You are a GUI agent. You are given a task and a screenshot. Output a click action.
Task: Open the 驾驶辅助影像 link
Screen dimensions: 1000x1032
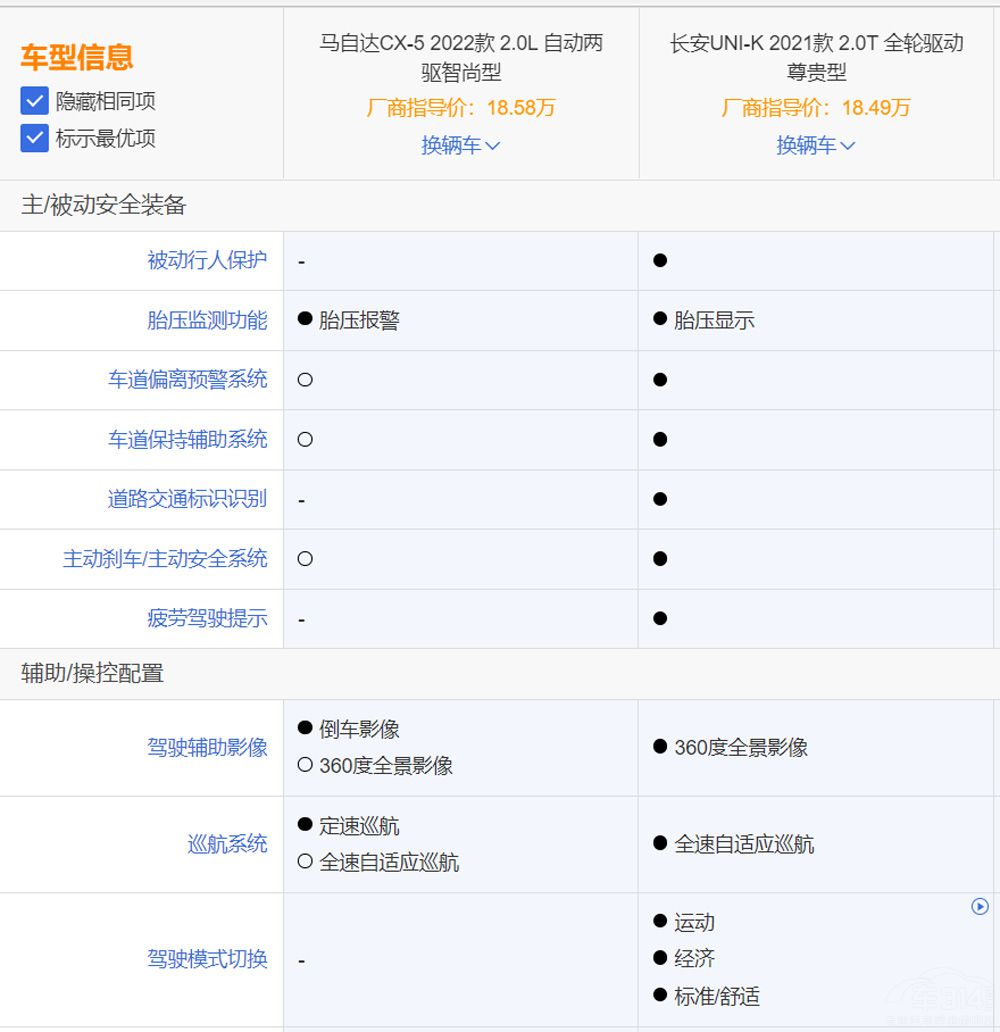tap(207, 747)
